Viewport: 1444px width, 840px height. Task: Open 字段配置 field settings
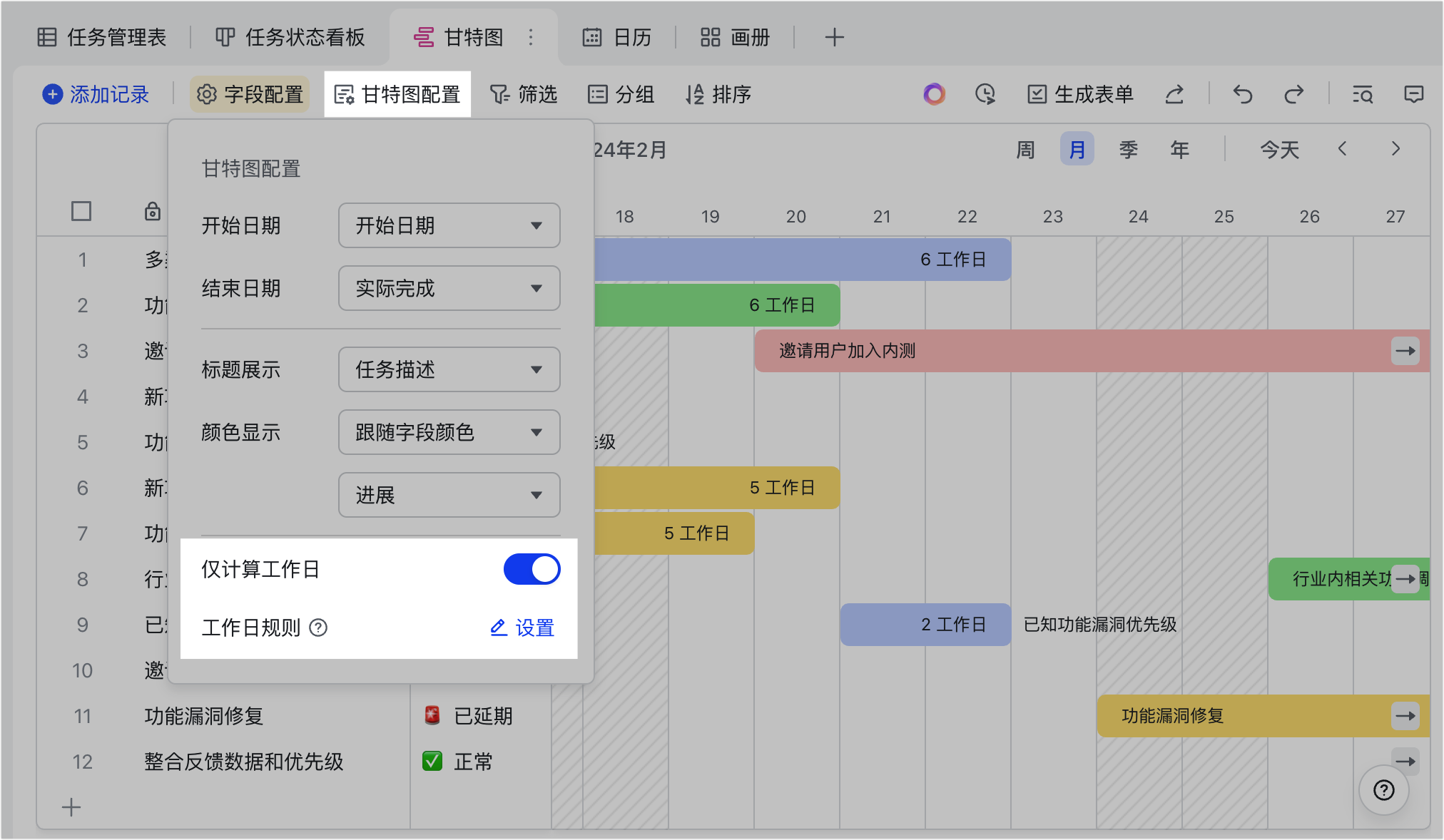click(x=250, y=94)
